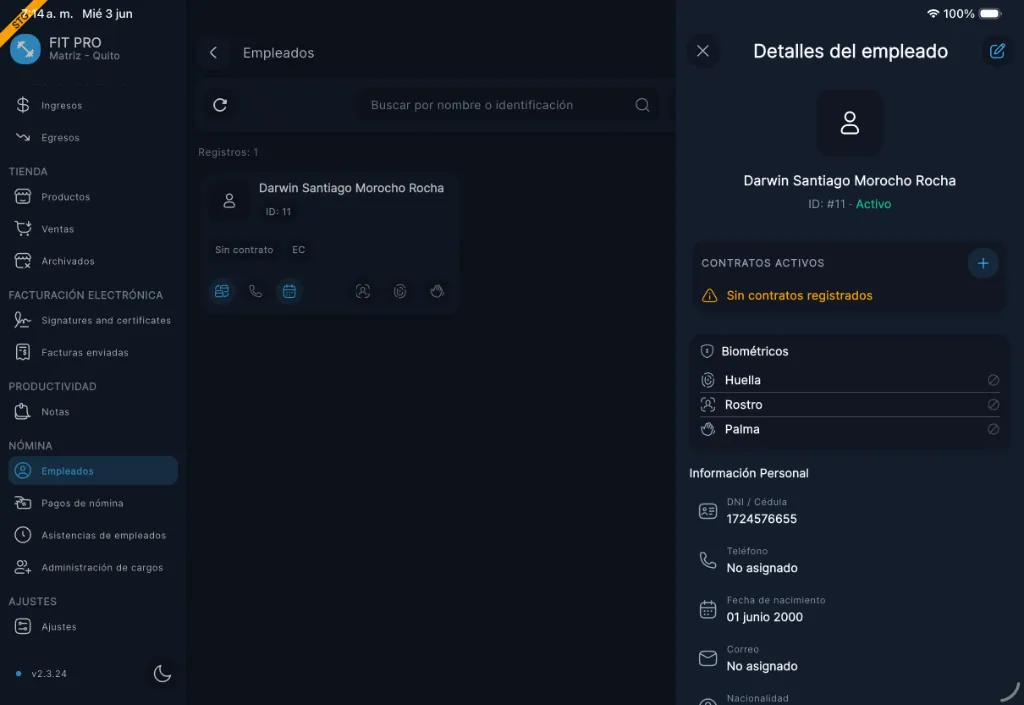The image size is (1024, 705).
Task: Click Sin contratos registrados warning
Action: (x=799, y=295)
